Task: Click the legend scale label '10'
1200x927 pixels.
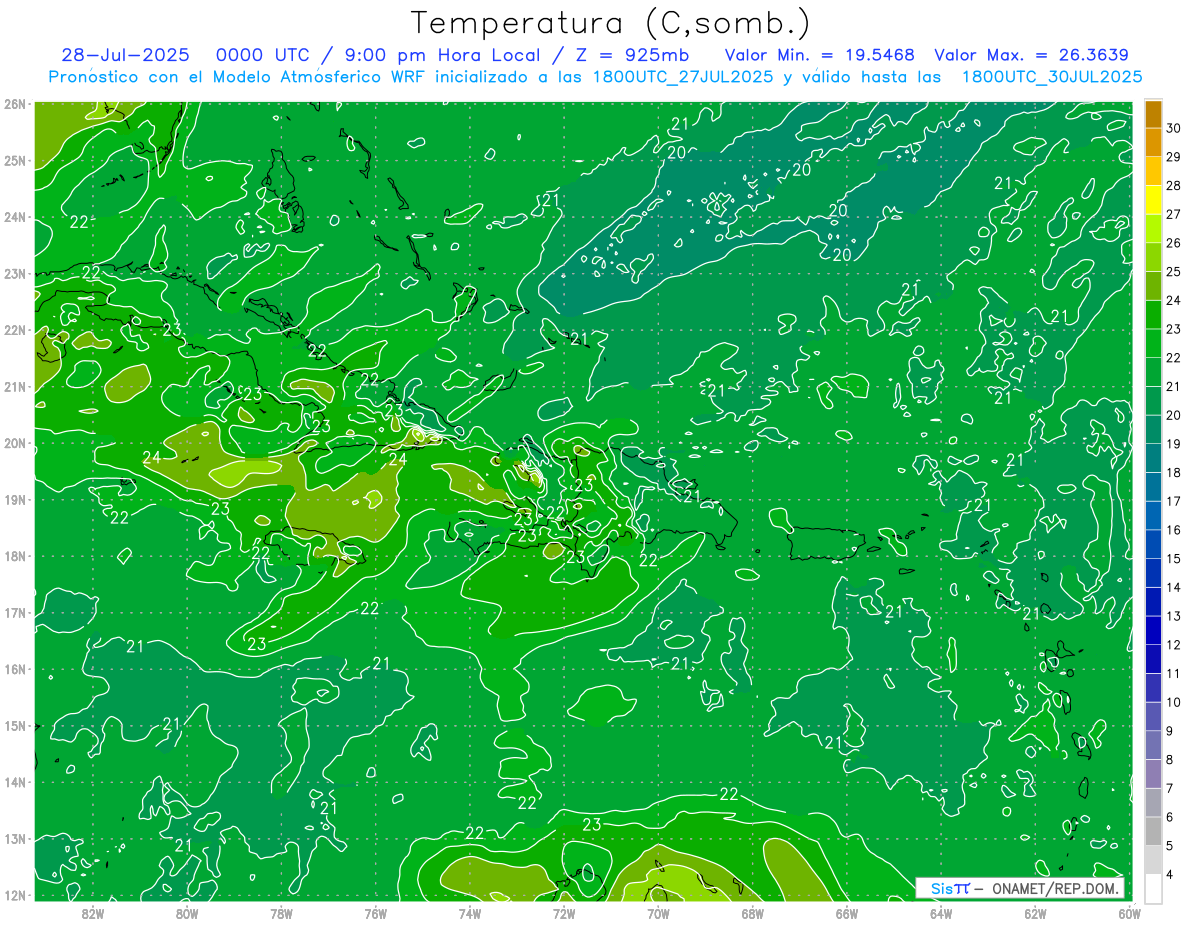Action: [1174, 702]
